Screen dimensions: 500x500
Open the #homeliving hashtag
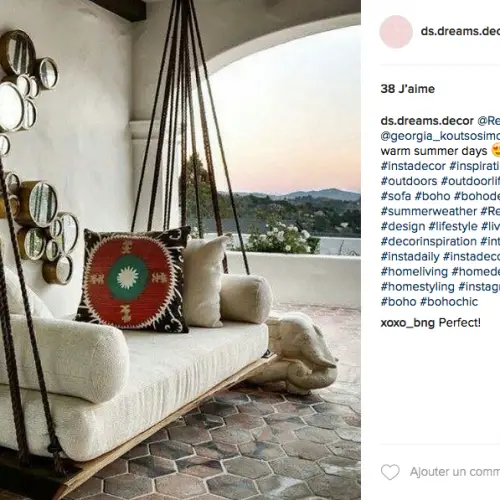pos(414,272)
